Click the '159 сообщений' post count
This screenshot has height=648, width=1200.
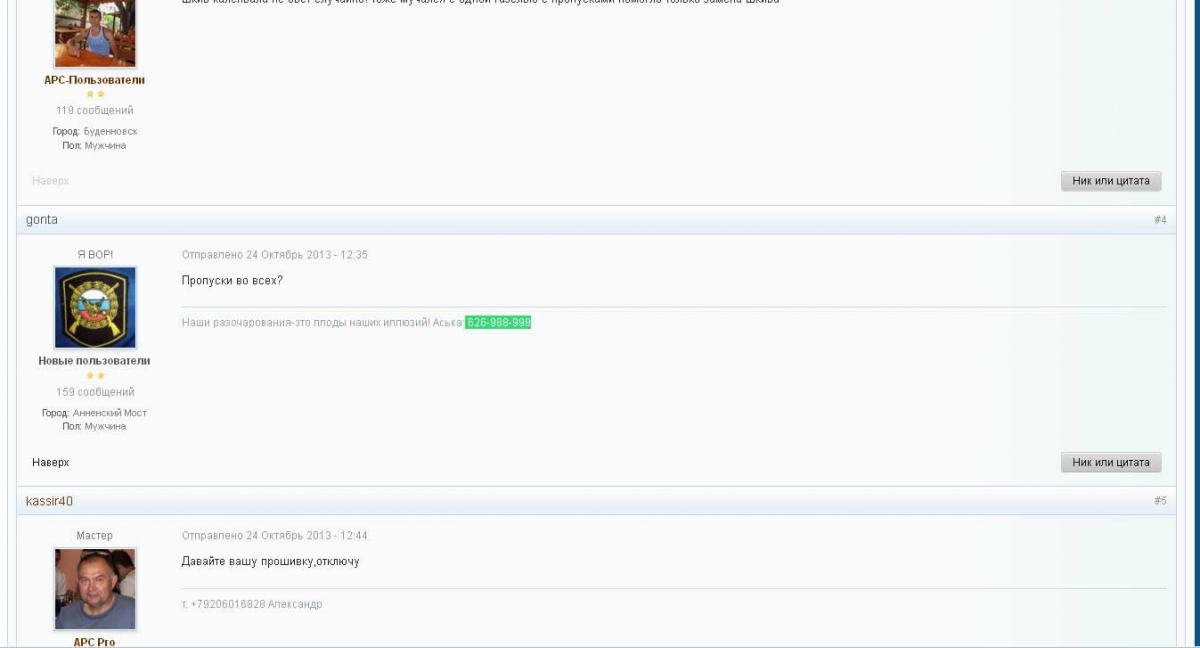[x=95, y=392]
